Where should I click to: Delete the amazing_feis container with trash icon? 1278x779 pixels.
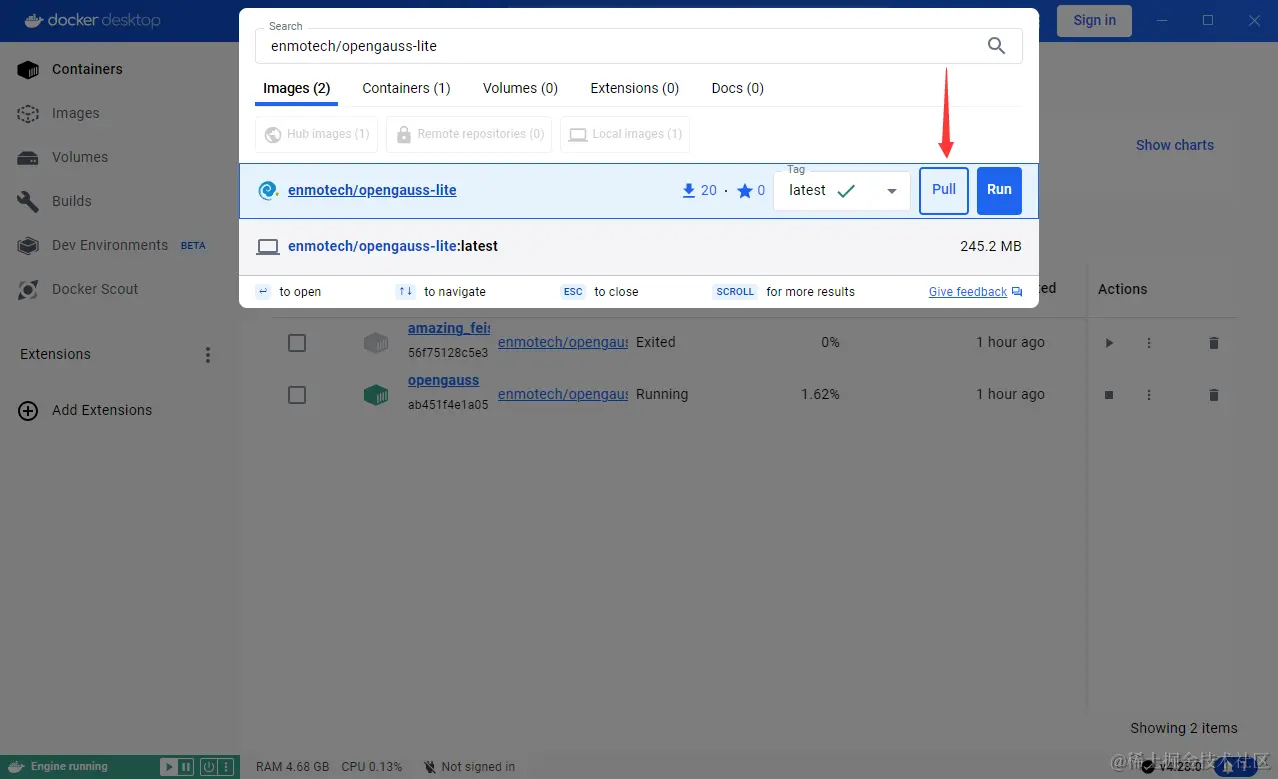1214,343
